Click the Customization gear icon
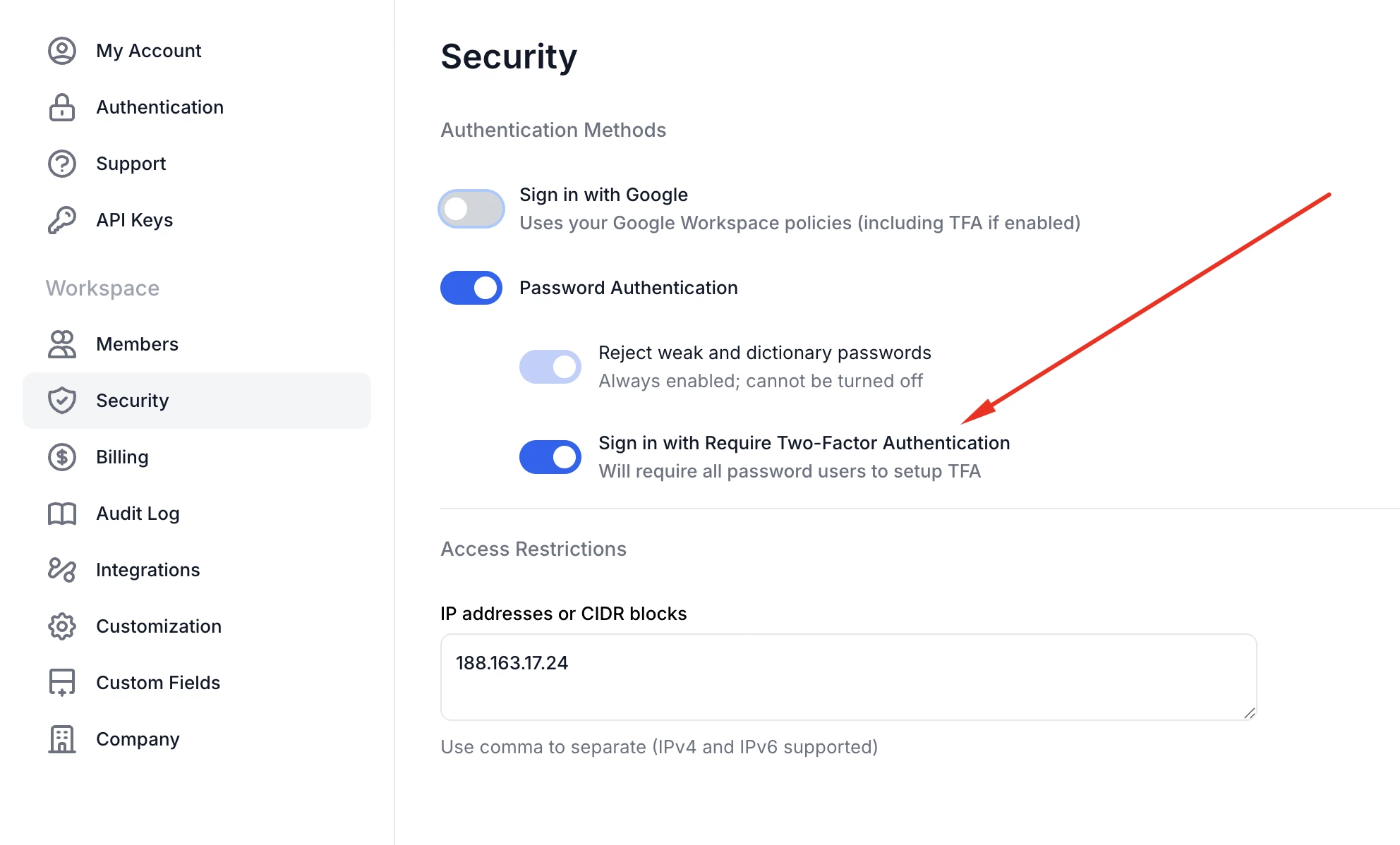The image size is (1400, 845). (61, 626)
